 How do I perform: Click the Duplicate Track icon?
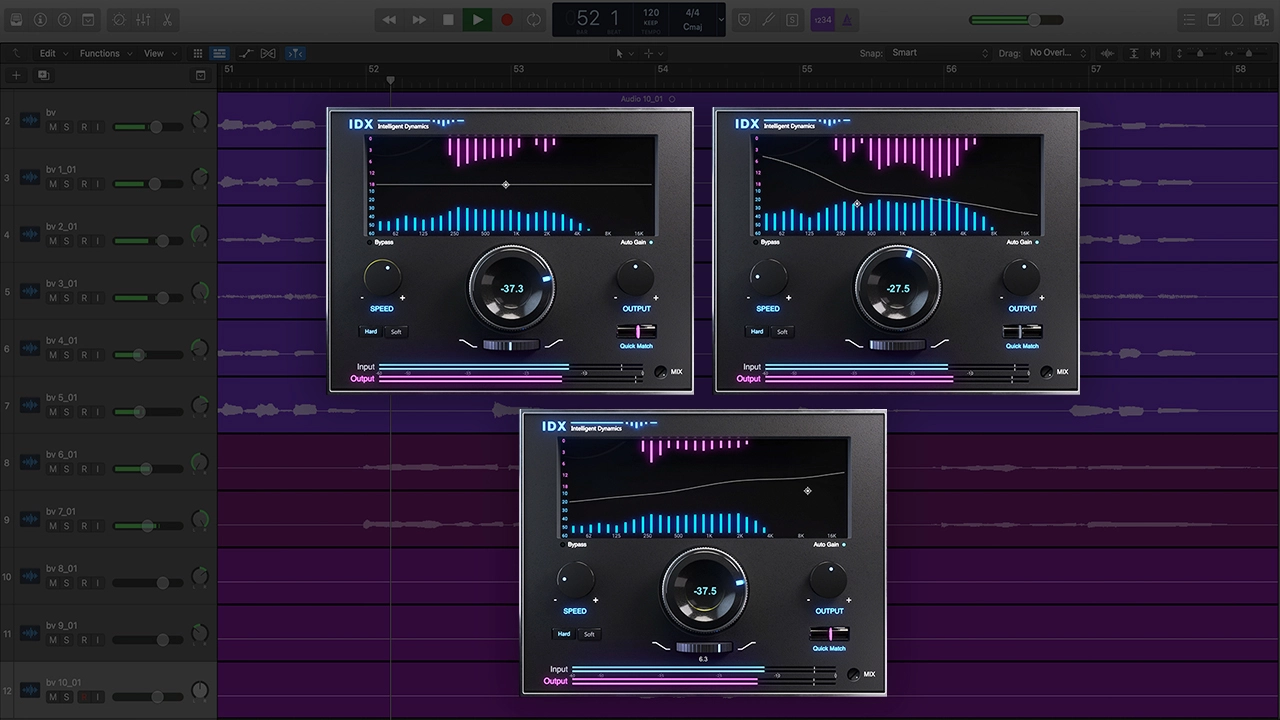43,75
